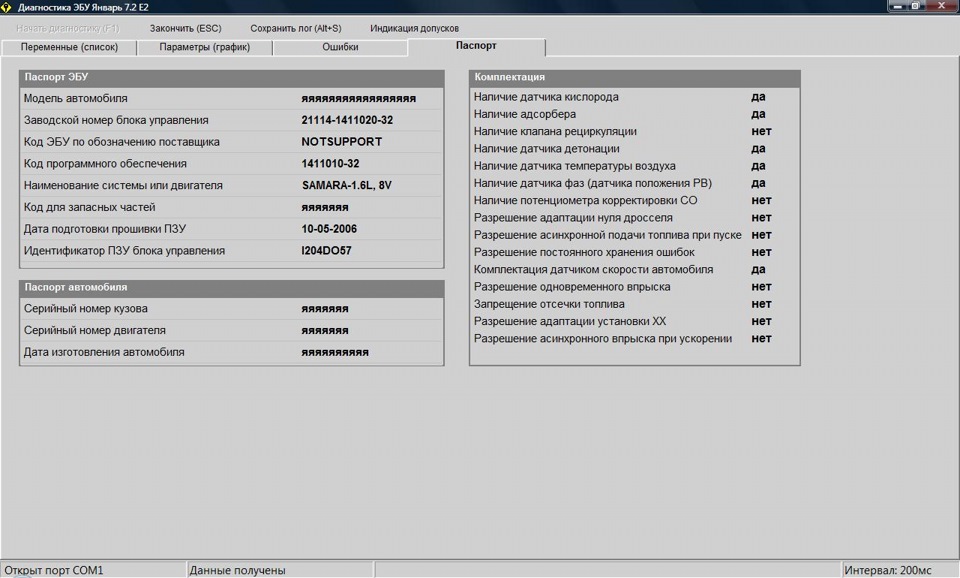This screenshot has width=960, height=578.
Task: Click label Серийный номер двигателя
Action: pyautogui.click(x=95, y=331)
